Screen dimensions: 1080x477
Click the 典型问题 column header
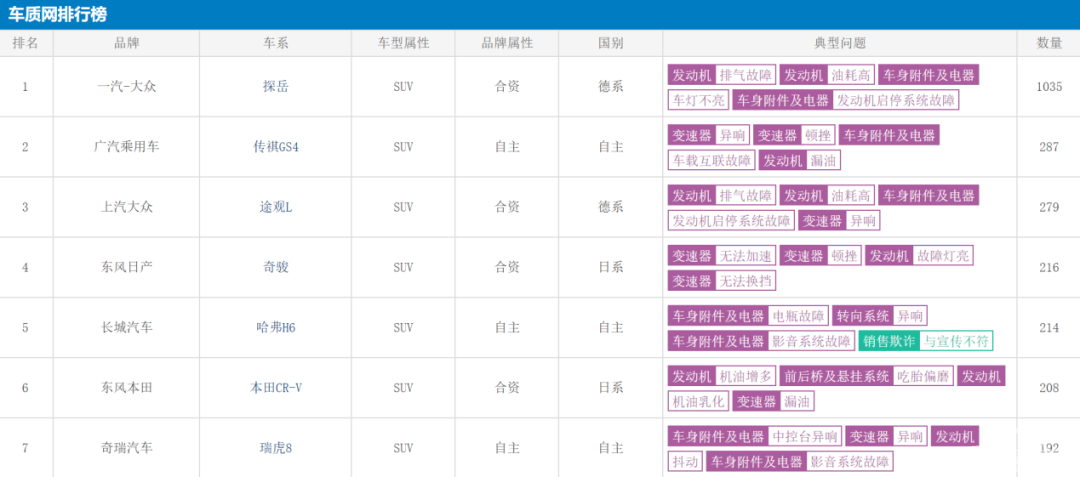[840, 43]
